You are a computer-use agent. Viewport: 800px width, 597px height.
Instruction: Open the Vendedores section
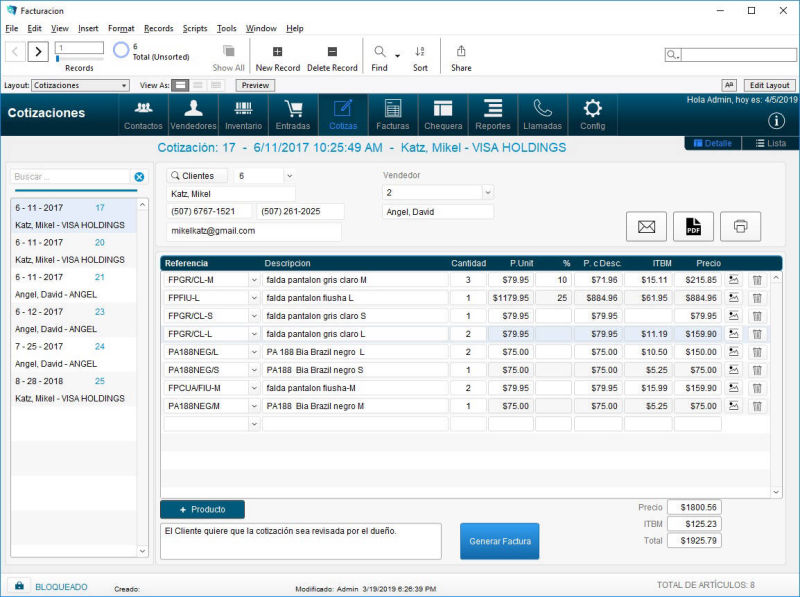click(x=193, y=115)
